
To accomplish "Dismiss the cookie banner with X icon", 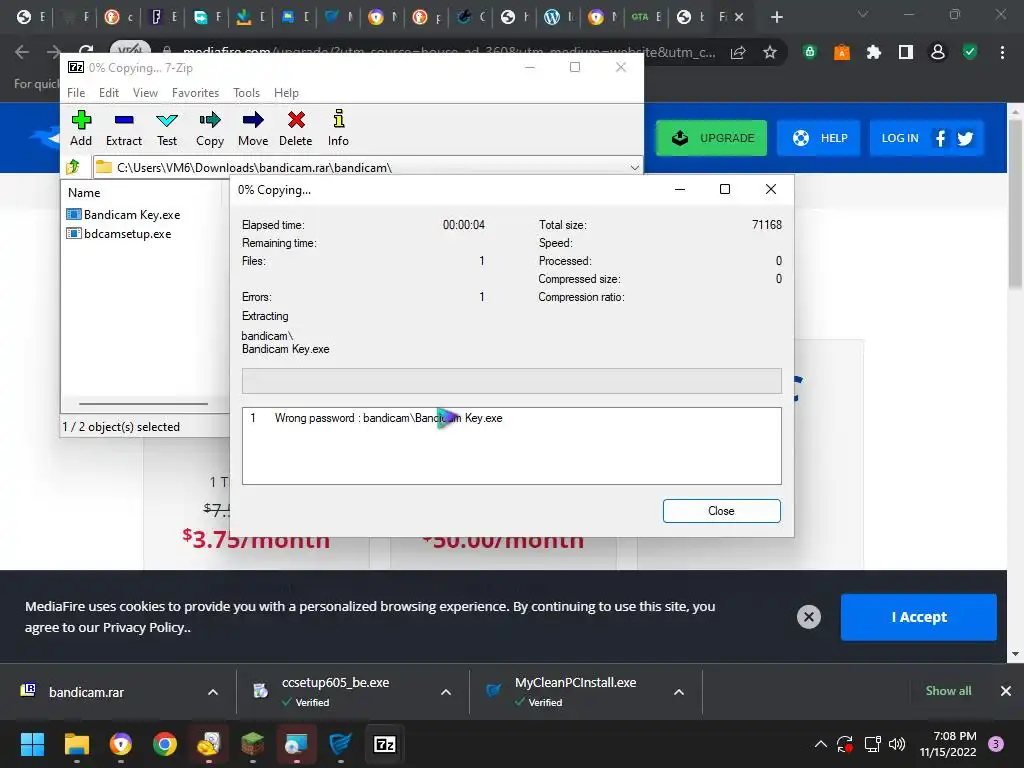I will (808, 616).
